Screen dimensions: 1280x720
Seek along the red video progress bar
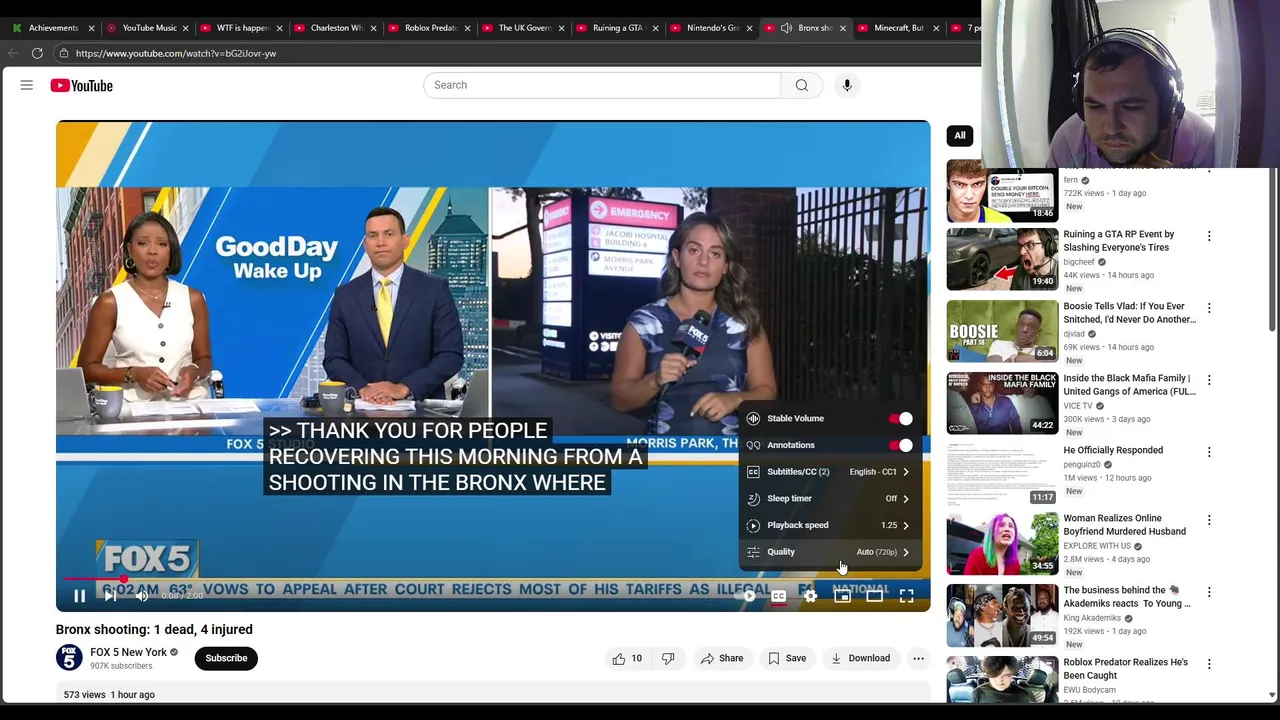click(492, 579)
